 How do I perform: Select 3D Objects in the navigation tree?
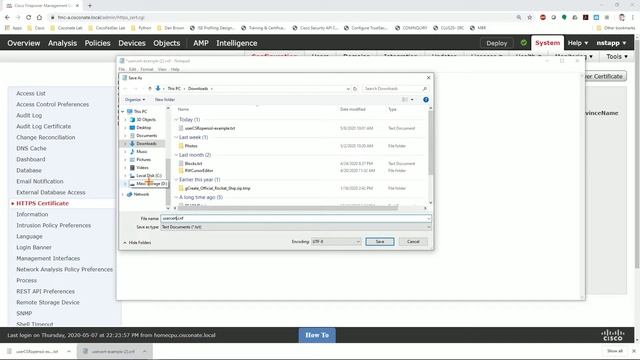tap(146, 120)
